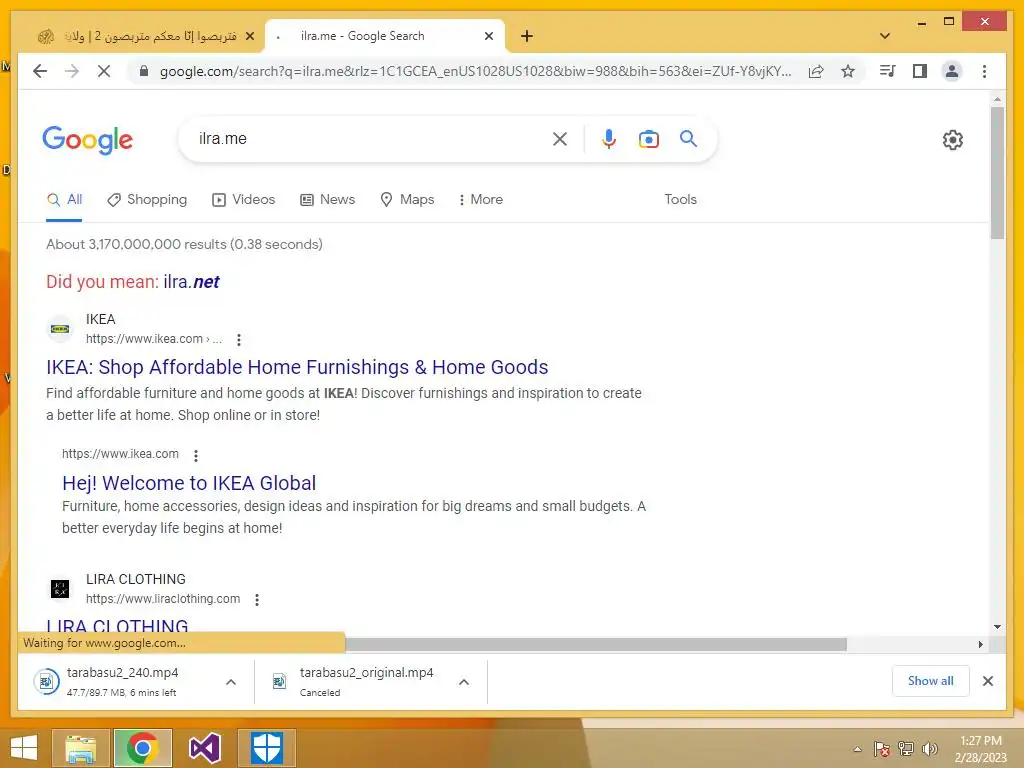Open tab search dropdown chevron

point(885,36)
